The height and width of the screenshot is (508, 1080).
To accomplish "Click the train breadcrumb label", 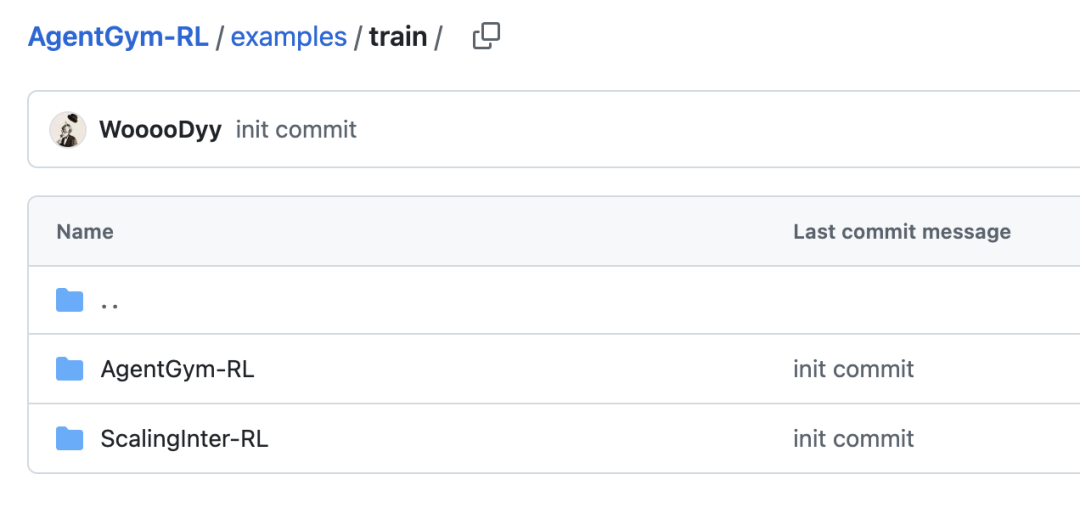I will [398, 37].
